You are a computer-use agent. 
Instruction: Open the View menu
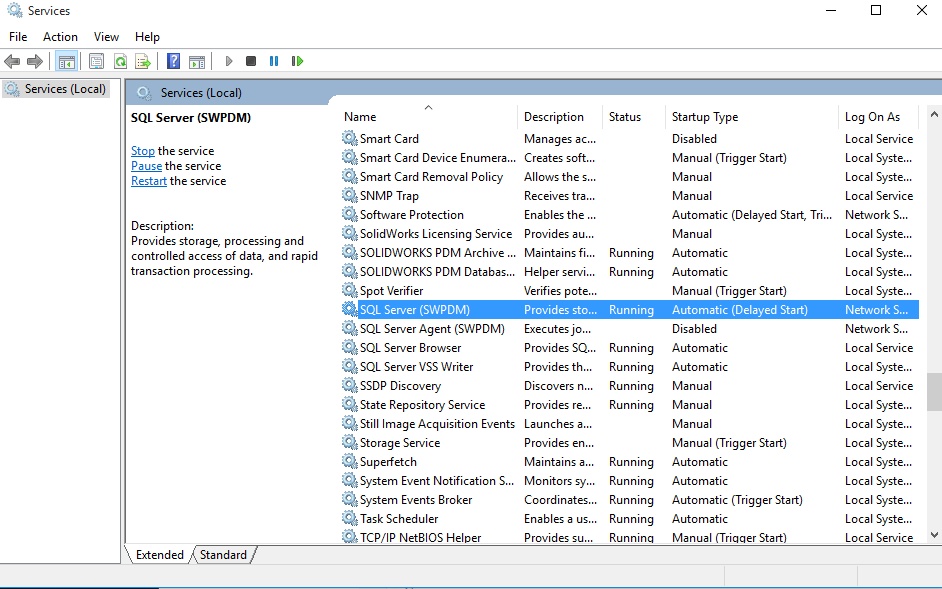click(106, 37)
